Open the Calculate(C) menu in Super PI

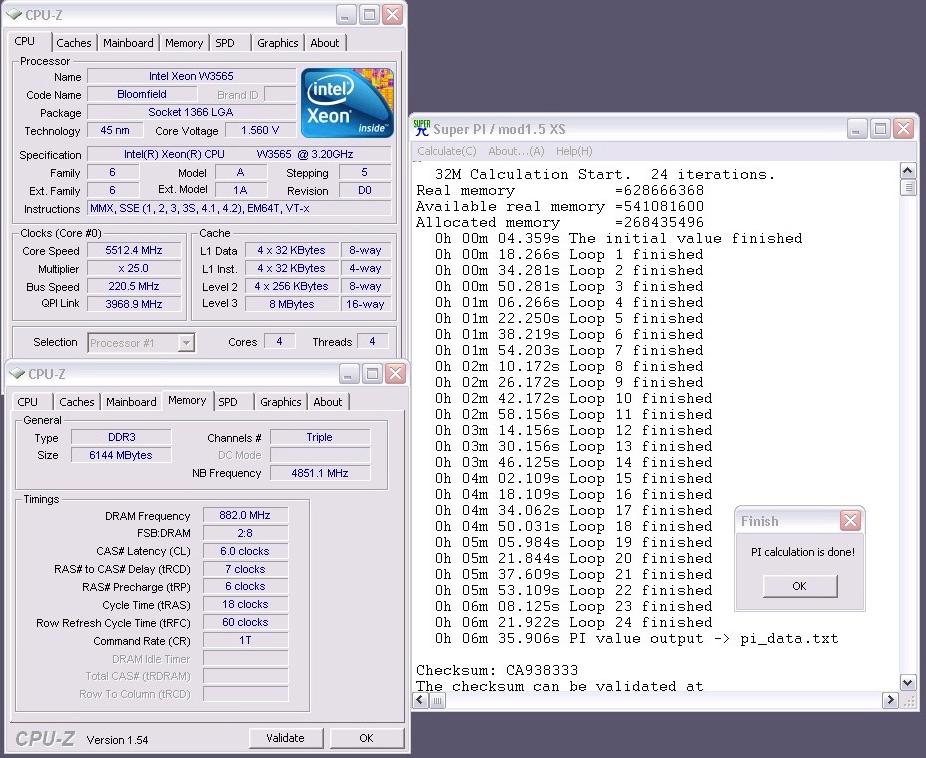coord(446,151)
